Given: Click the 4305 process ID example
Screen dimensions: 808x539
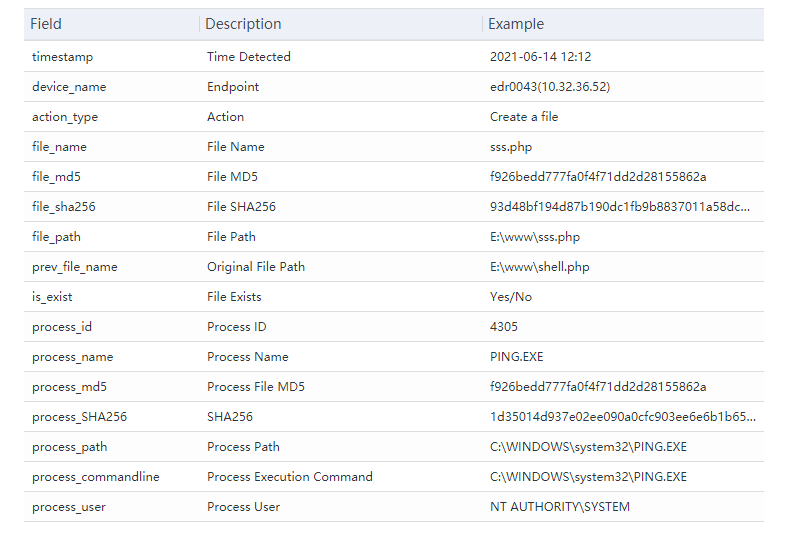Looking at the screenshot, I should coord(504,327).
